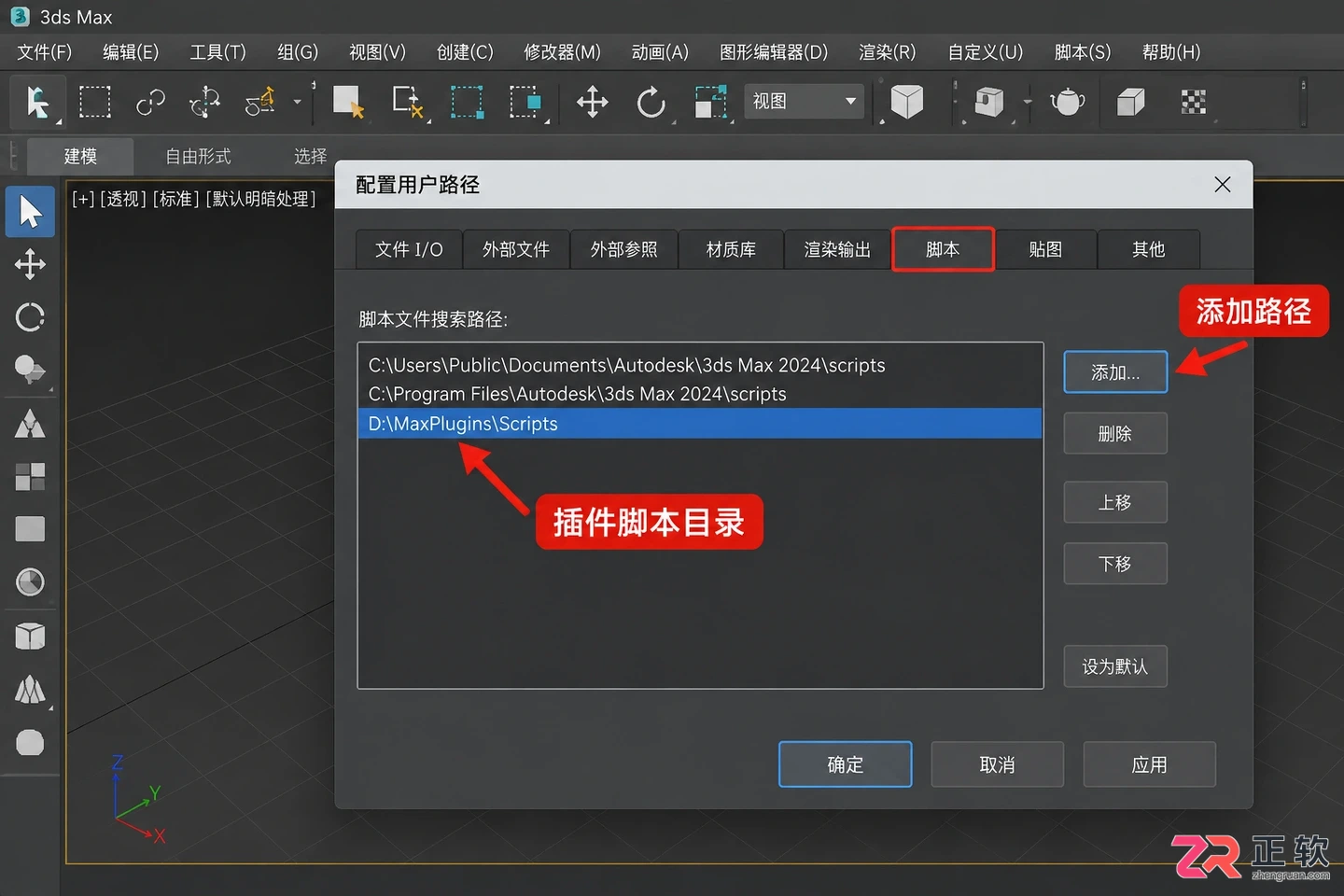Click the 删除 button

coord(1115,433)
